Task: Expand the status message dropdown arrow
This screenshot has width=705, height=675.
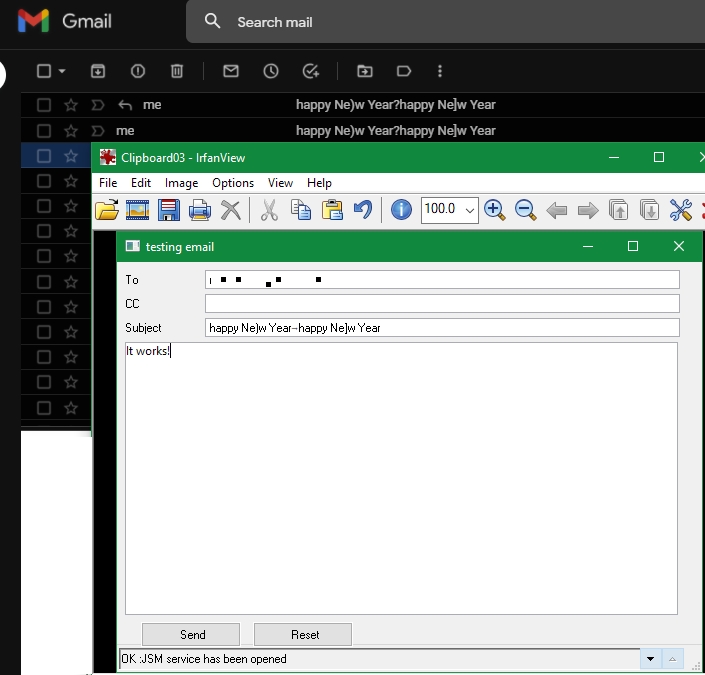Action: tap(651, 659)
